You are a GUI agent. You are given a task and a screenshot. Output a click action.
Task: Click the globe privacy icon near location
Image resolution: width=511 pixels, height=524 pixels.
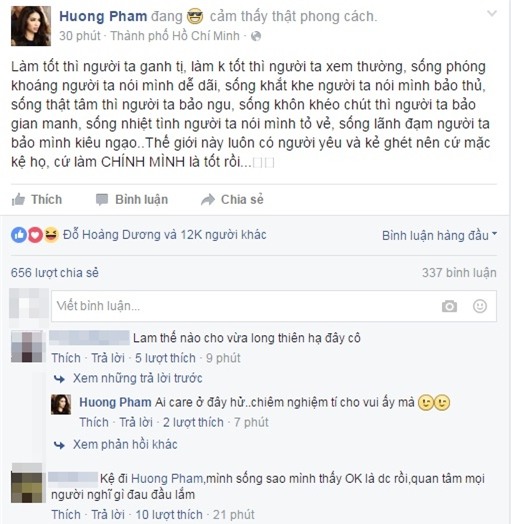(x=256, y=36)
